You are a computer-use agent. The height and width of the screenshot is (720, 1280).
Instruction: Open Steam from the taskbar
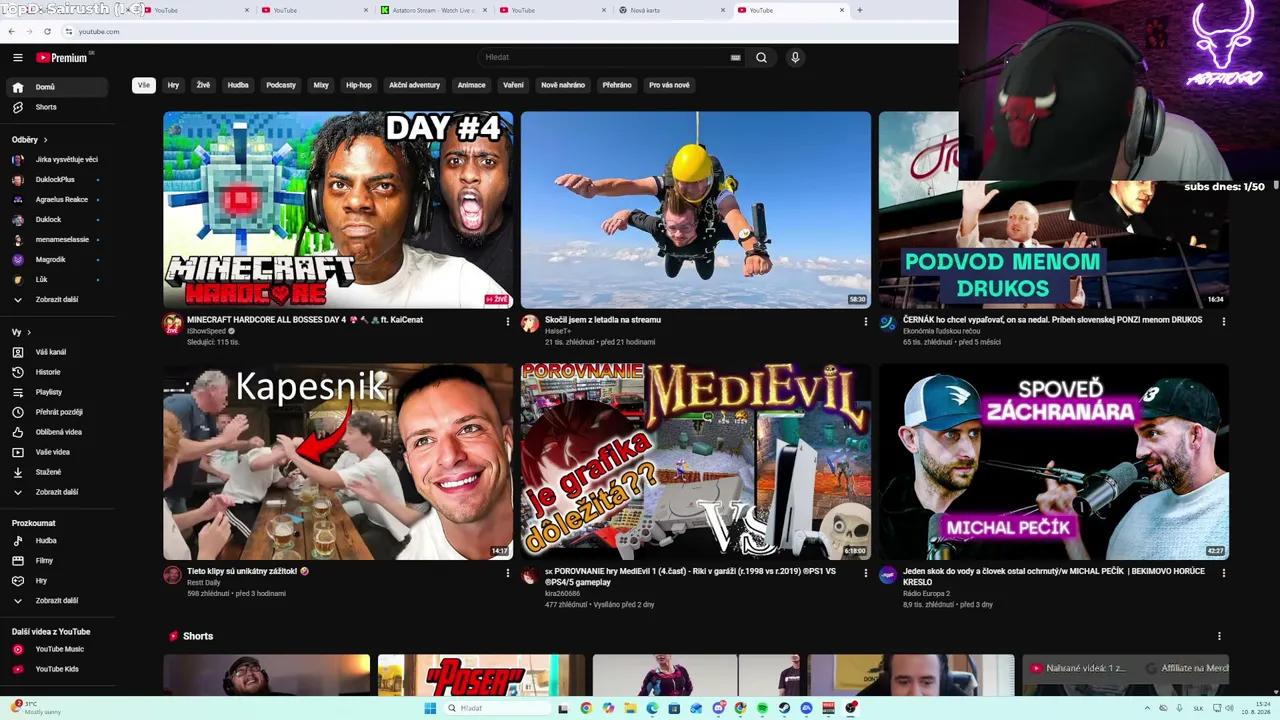(784, 708)
